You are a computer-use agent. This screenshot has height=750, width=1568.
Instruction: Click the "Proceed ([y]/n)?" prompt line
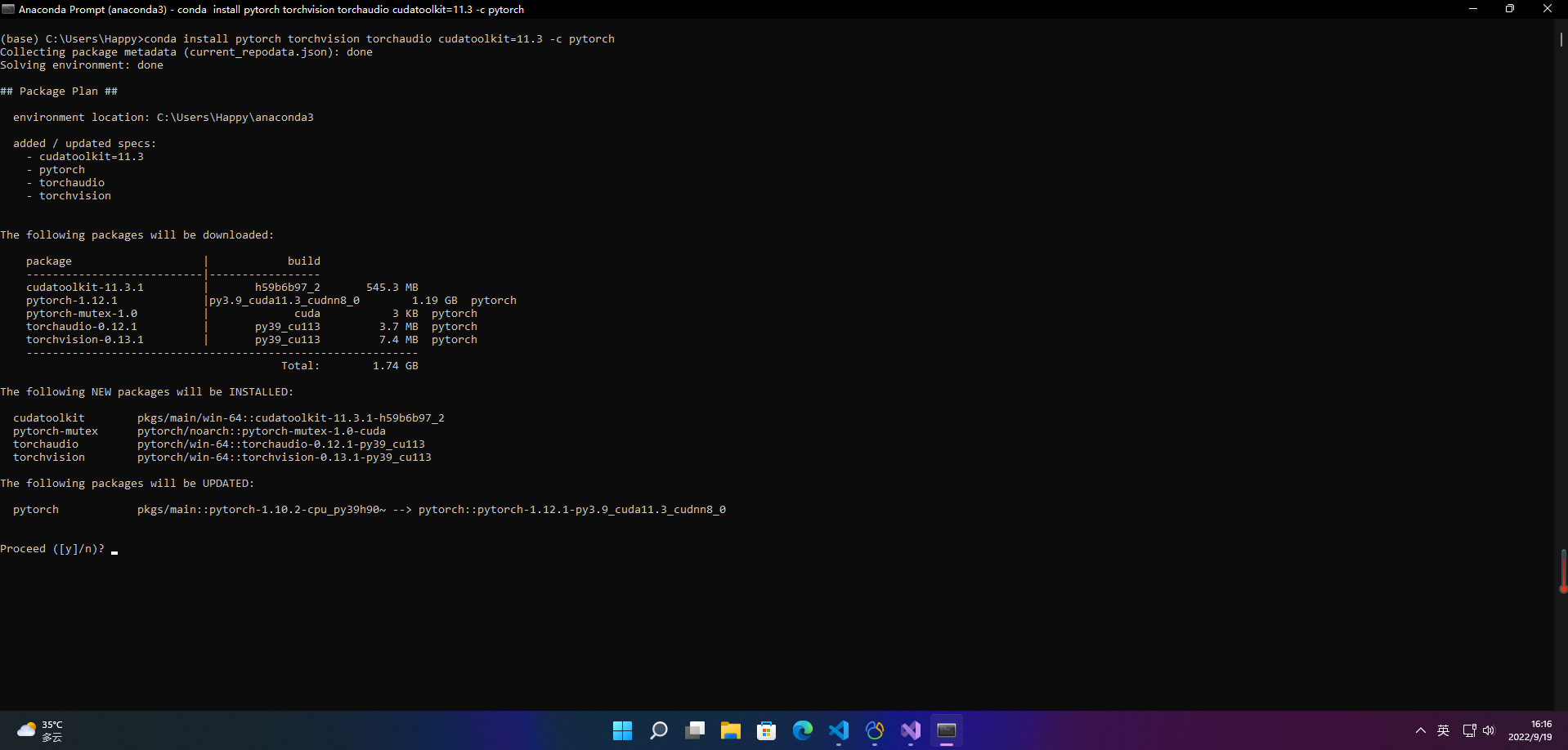[x=52, y=549]
